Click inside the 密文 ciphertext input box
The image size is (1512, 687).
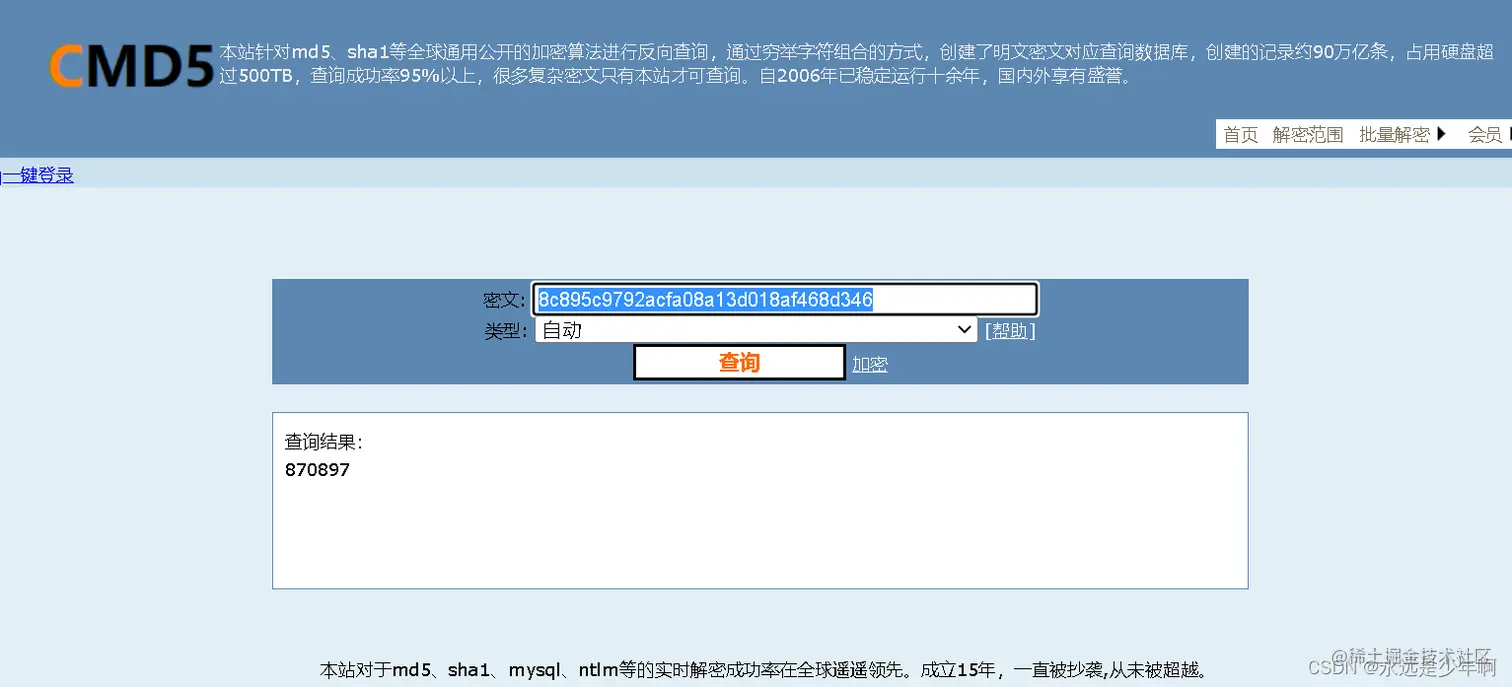[786, 298]
